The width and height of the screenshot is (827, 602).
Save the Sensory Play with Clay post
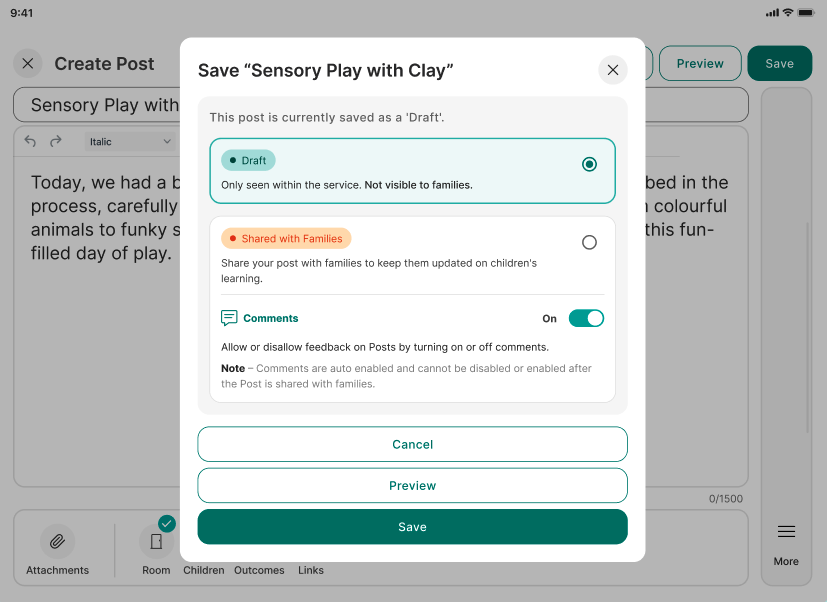pos(412,526)
